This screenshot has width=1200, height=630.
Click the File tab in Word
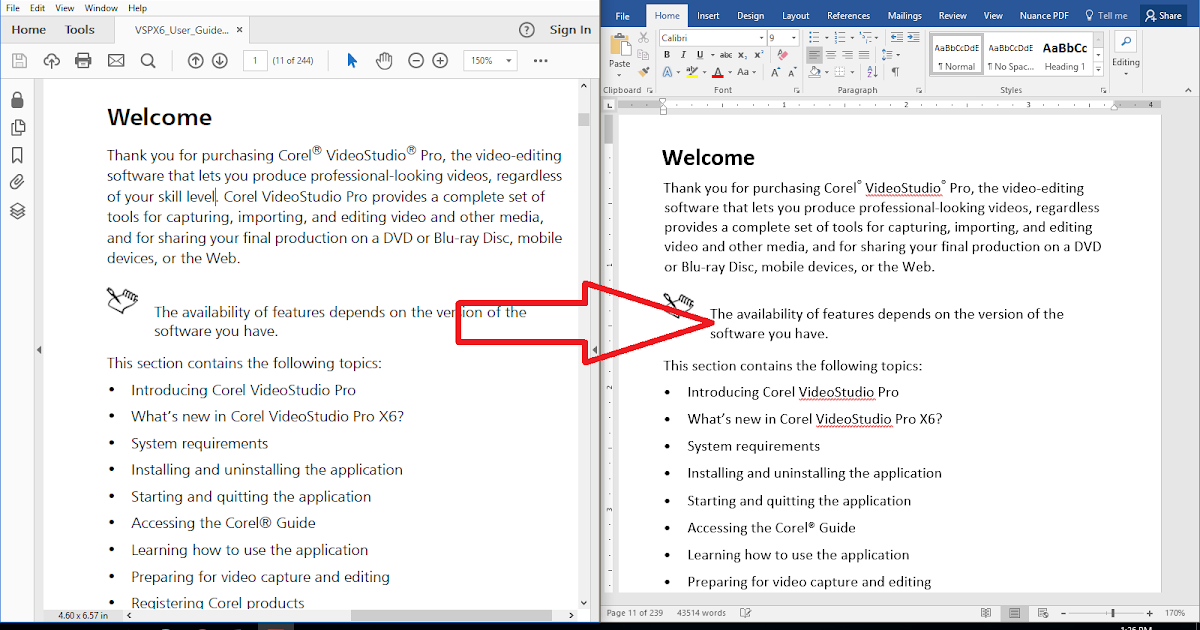[622, 16]
